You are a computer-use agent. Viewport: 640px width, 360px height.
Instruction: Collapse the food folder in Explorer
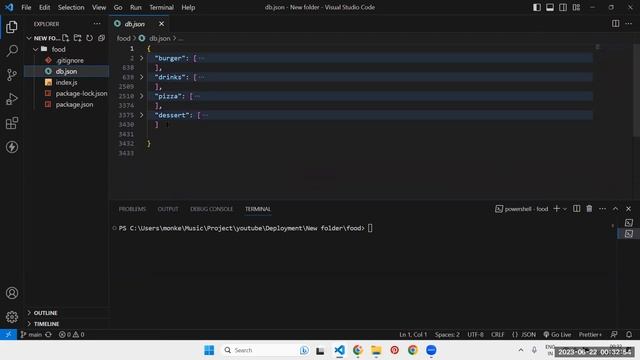pyautogui.click(x=36, y=49)
